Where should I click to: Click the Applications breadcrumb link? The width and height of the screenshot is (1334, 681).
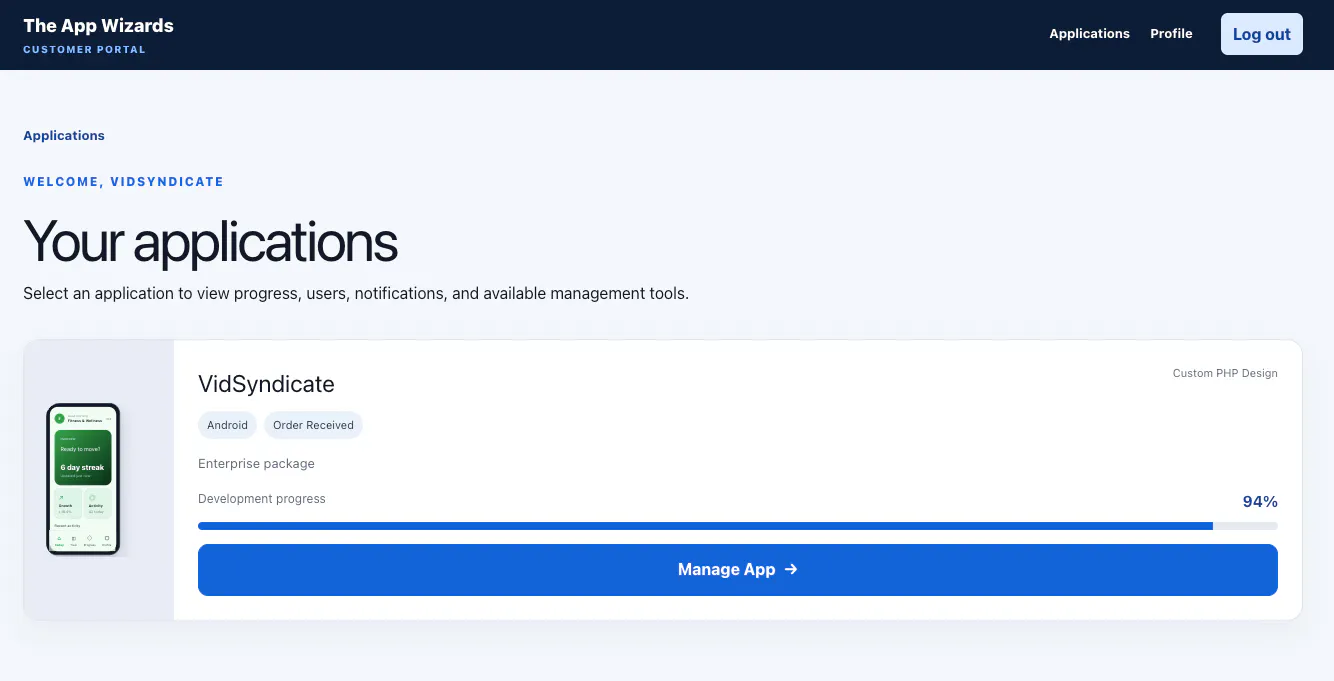64,135
